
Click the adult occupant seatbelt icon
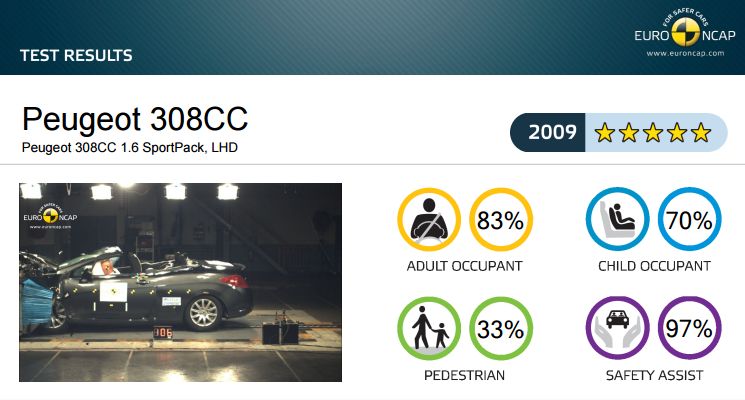[429, 219]
